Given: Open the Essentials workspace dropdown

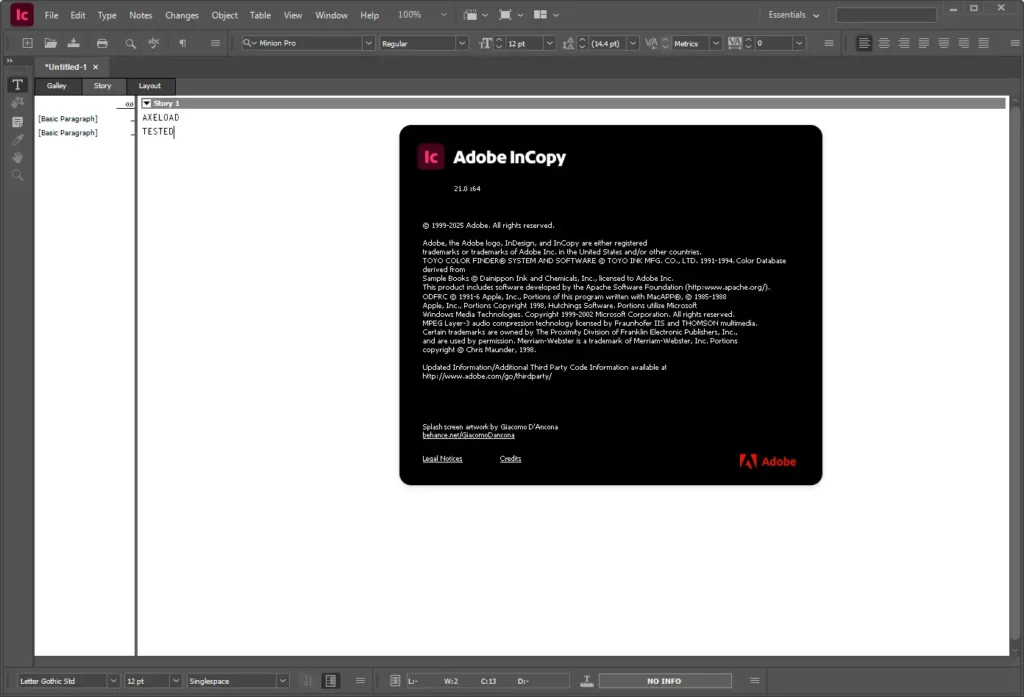Looking at the screenshot, I should click(793, 15).
